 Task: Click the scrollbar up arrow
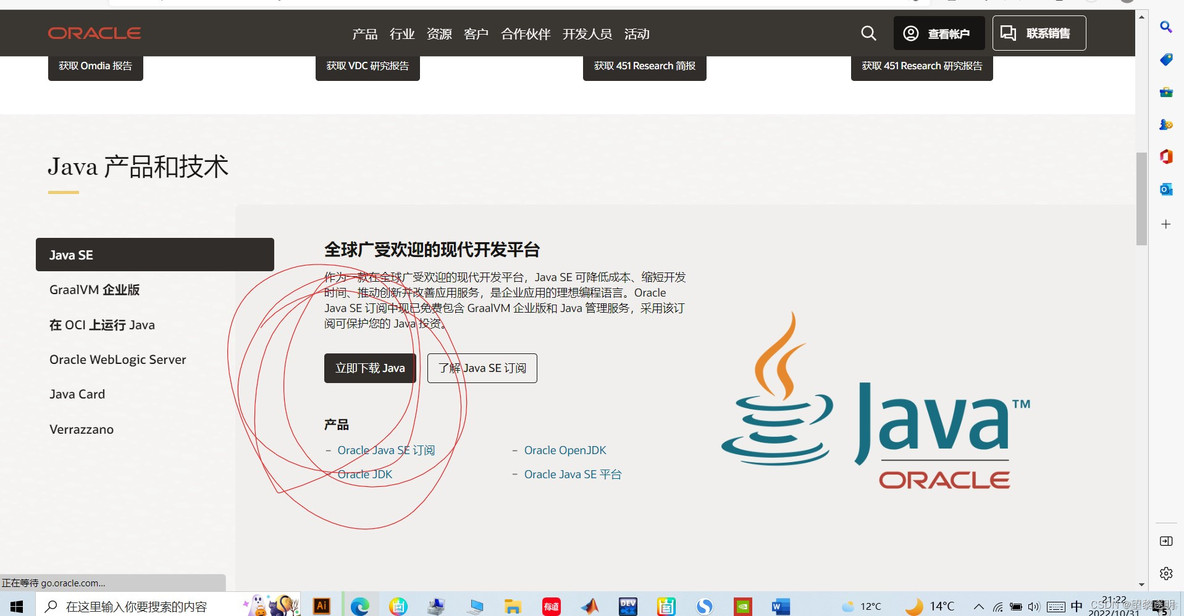coord(1141,16)
